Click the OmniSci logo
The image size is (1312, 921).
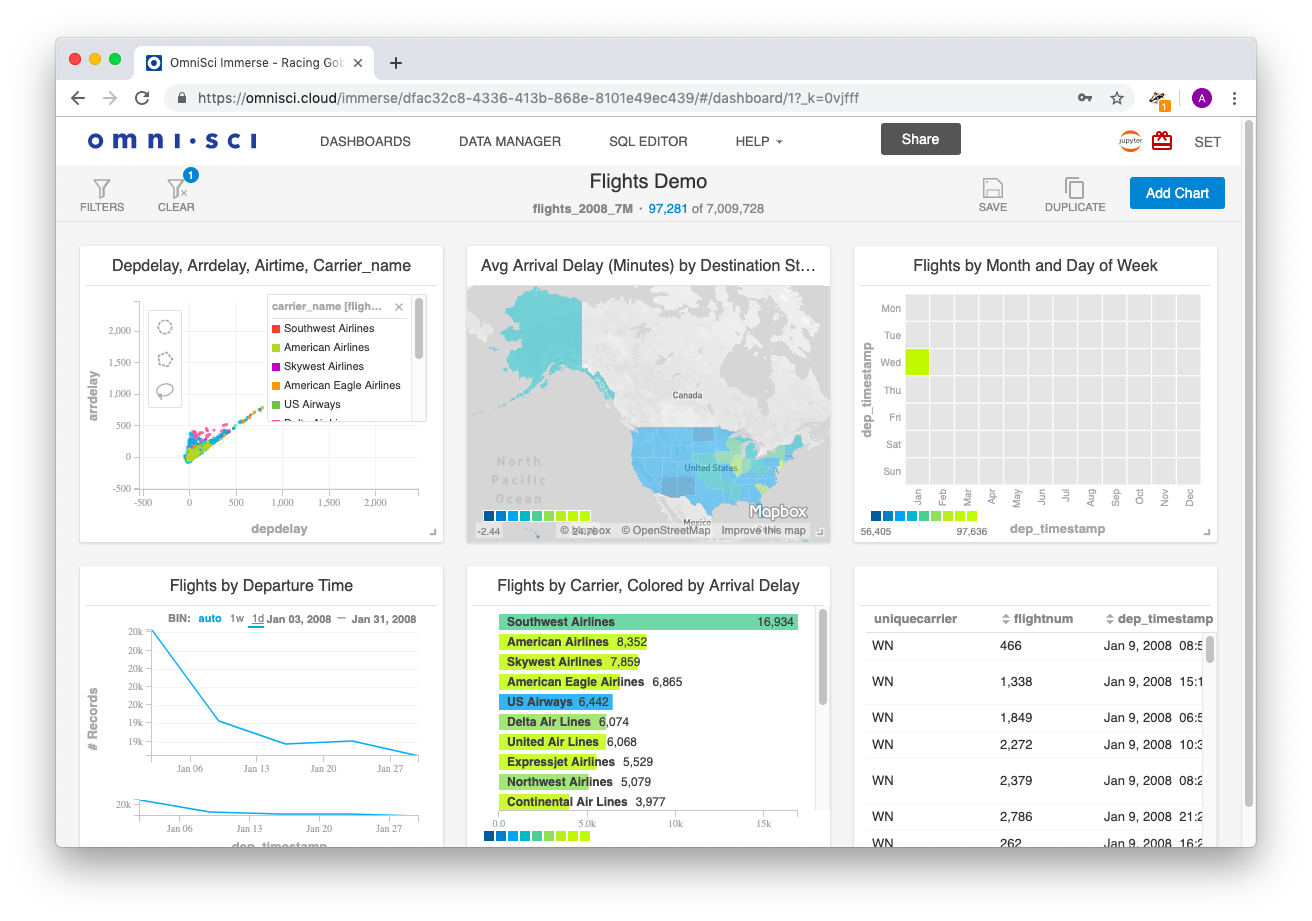coord(172,141)
